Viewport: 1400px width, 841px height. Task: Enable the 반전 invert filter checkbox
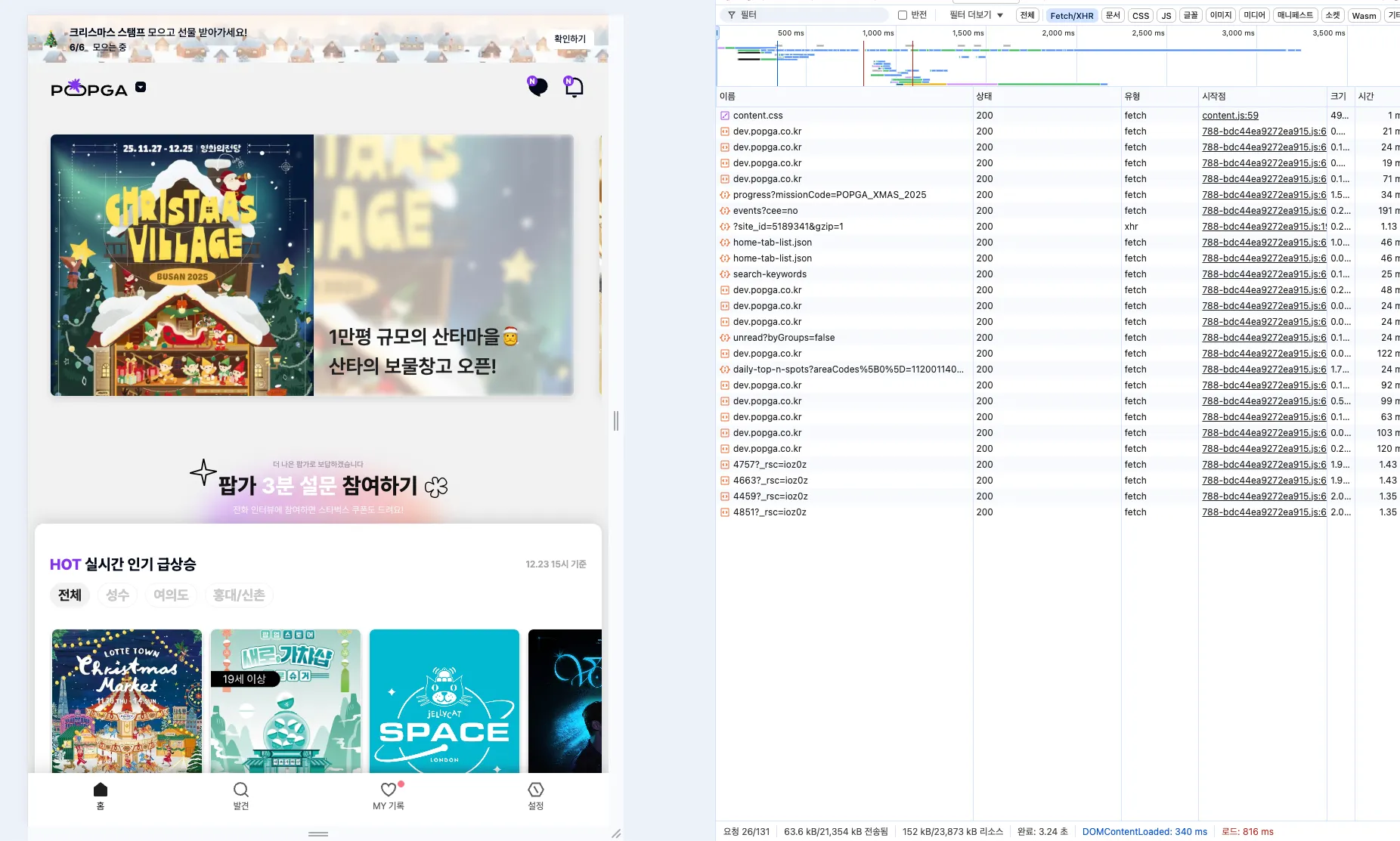(x=902, y=14)
